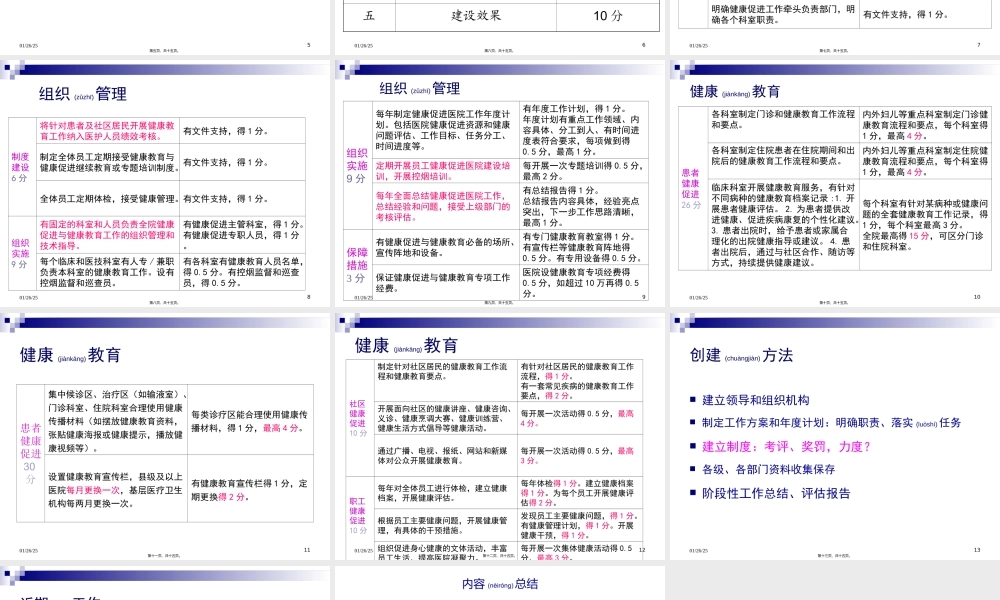Select the blue square bullet beside 建立领导和组织机构
1000x600 pixels.
(x=692, y=400)
